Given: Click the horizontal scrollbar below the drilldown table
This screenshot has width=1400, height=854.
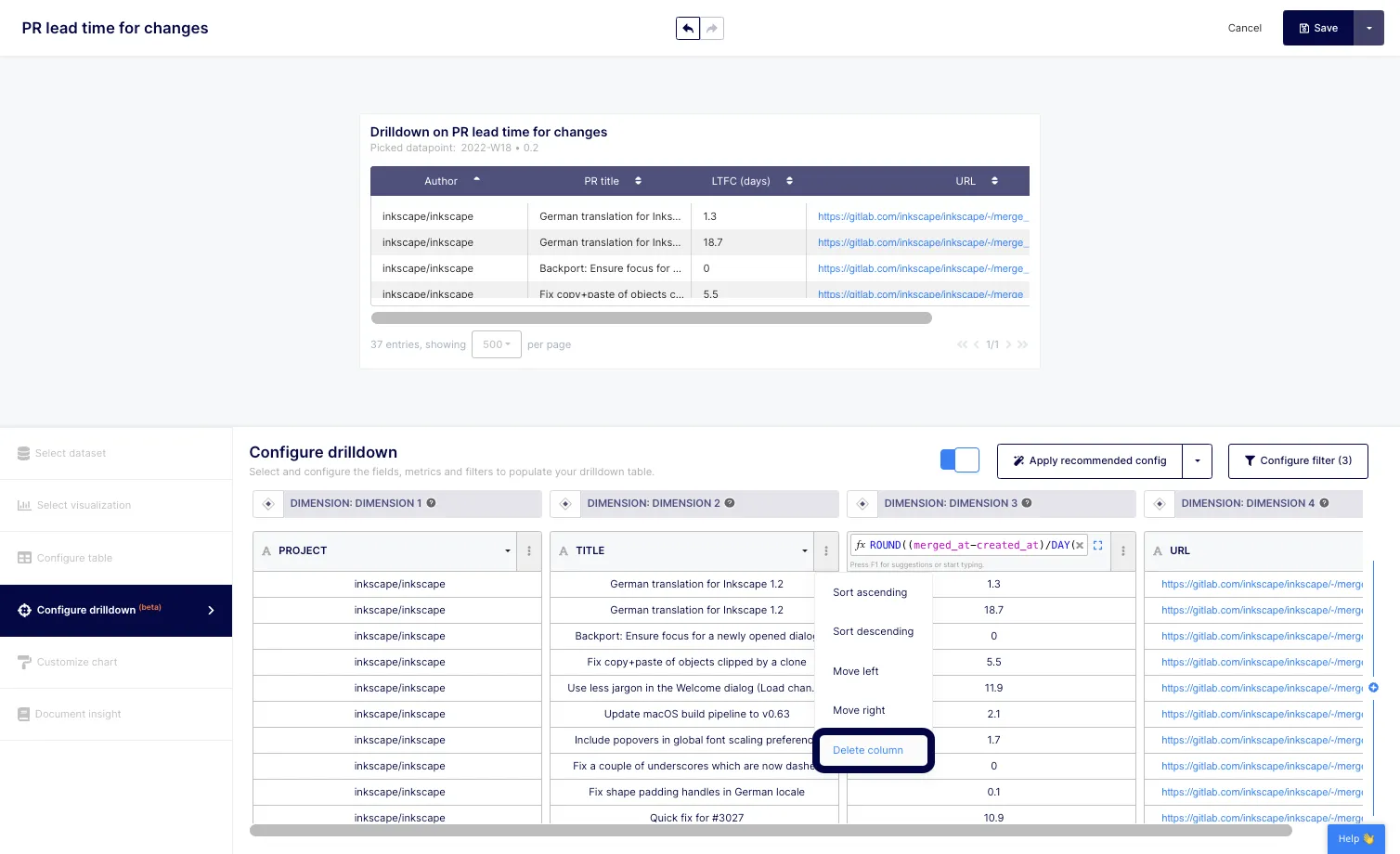Looking at the screenshot, I should [x=650, y=317].
